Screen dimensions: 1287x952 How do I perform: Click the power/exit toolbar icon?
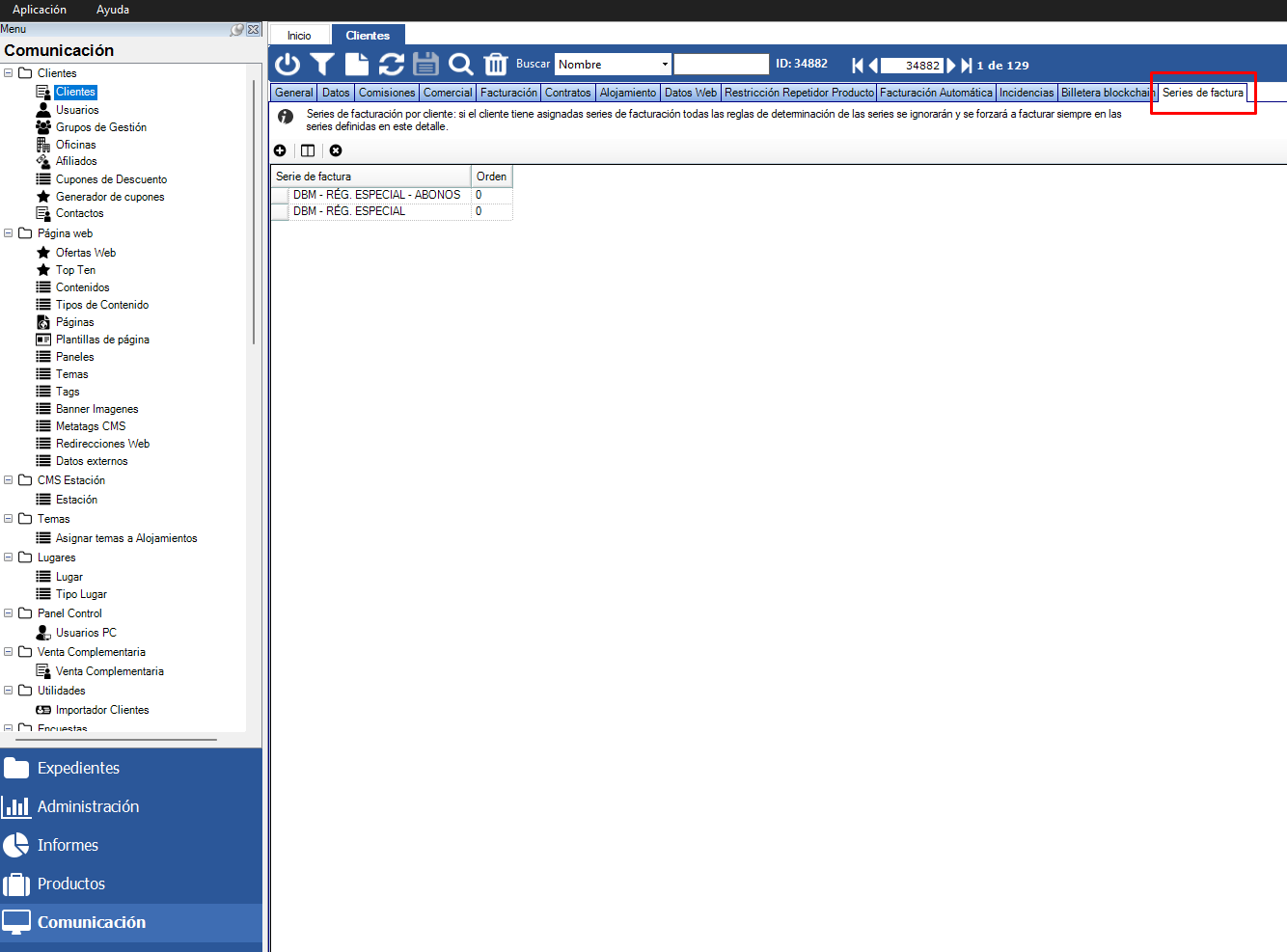pos(288,65)
